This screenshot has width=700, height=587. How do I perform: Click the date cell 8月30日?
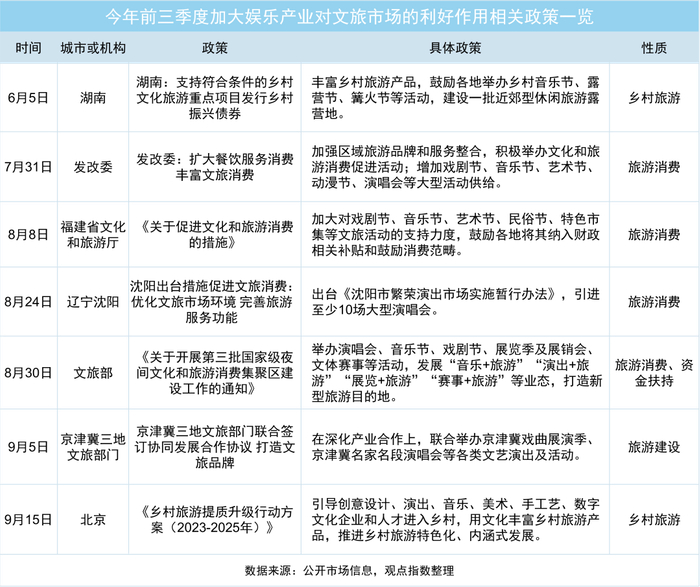point(29,373)
